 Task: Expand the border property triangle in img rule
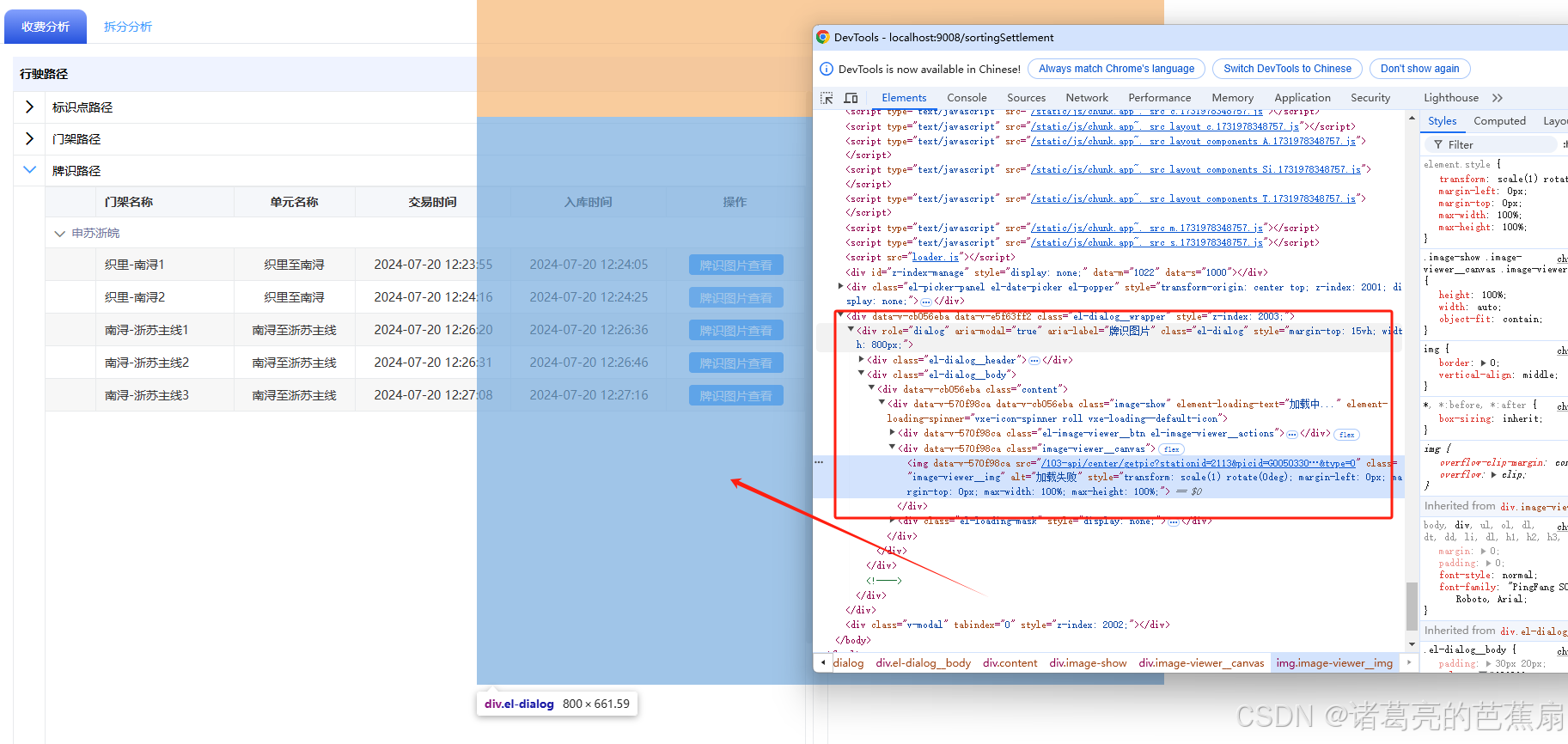click(x=1484, y=363)
